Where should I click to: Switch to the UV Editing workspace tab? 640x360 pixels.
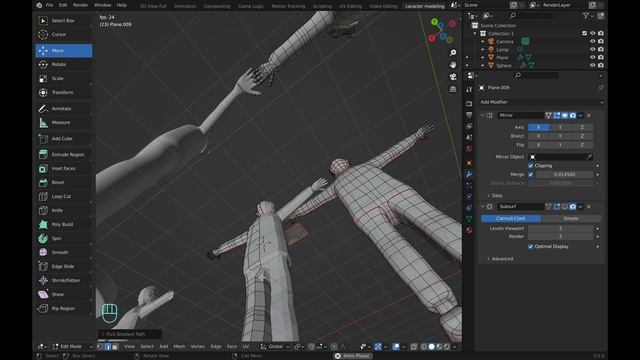[x=350, y=6]
